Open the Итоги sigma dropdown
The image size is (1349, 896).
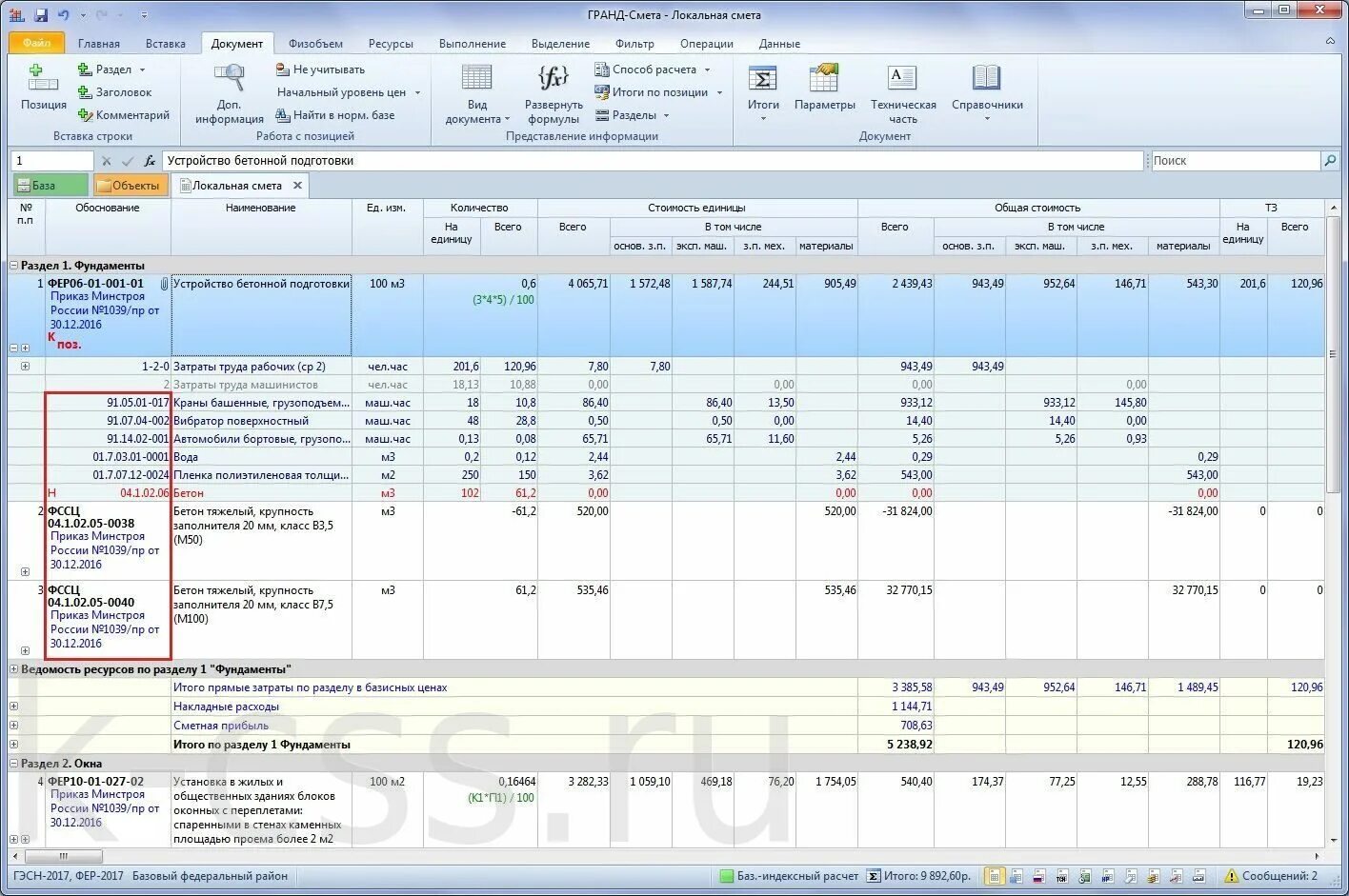[763, 119]
